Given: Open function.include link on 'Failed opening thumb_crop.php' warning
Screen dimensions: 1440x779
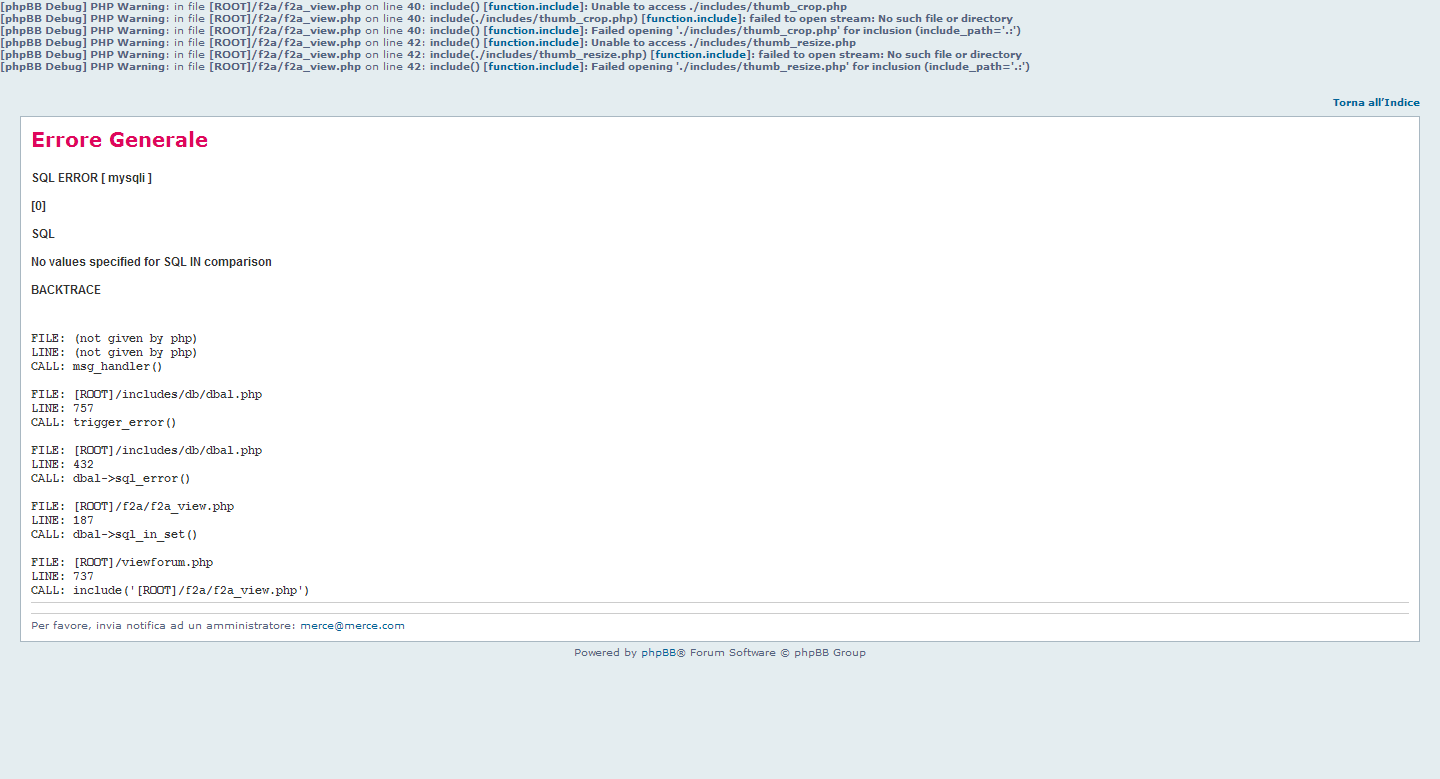Looking at the screenshot, I should pyautogui.click(x=532, y=31).
